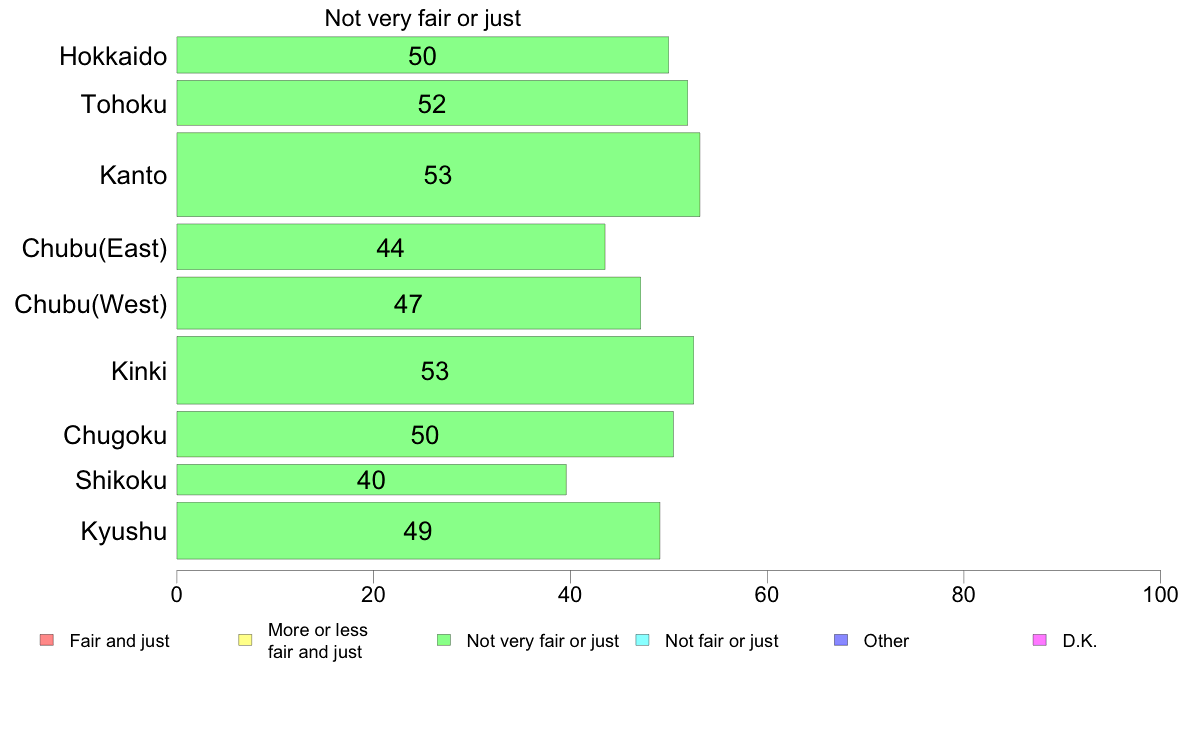The height and width of the screenshot is (736, 1188).
Task: Click the 100 tick on the x-axis
Action: coord(1160,594)
